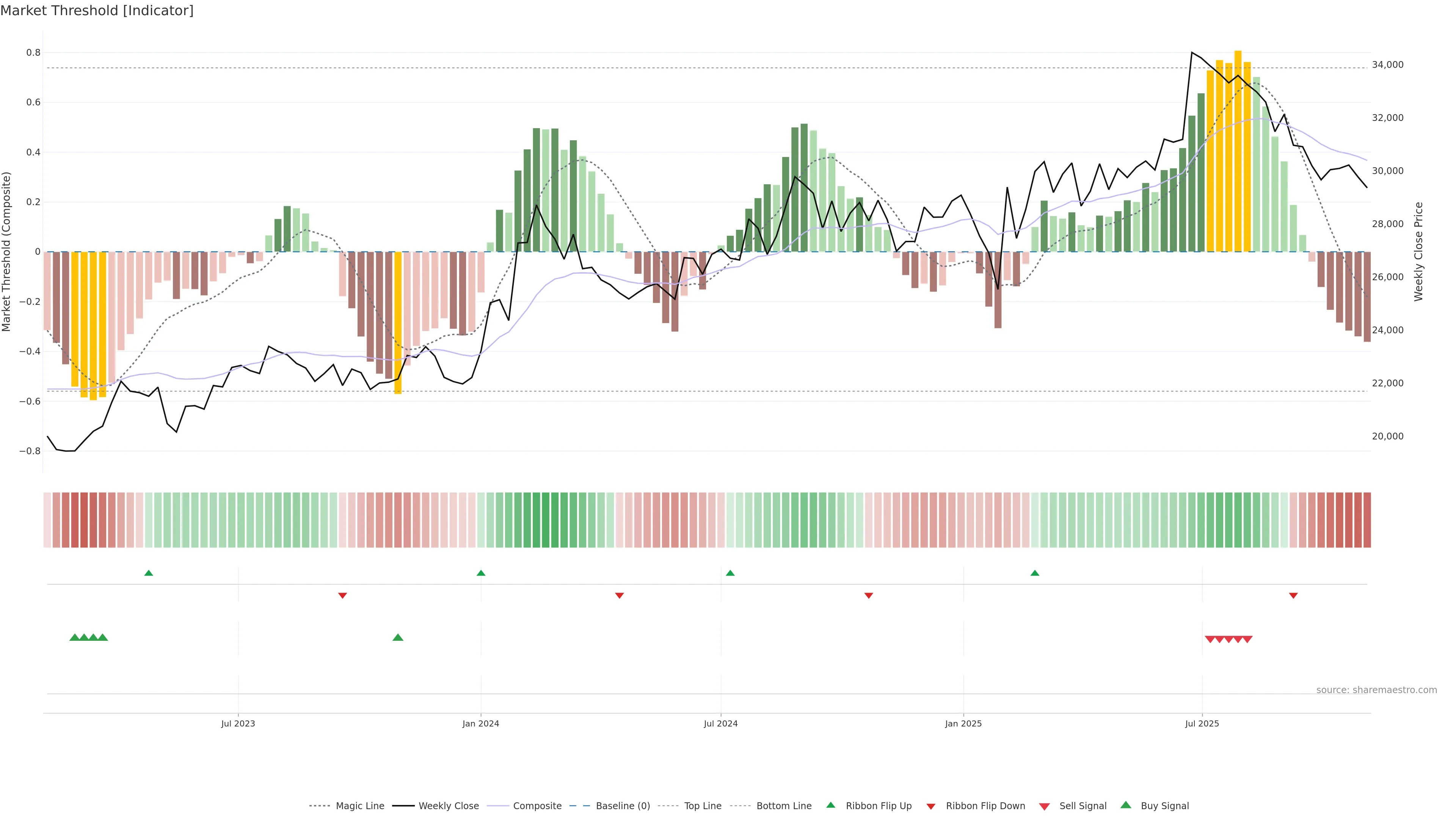Click the Ribbon Flip Up marker at Jan 2024
Screen dimensions: 1456x819
tap(481, 573)
